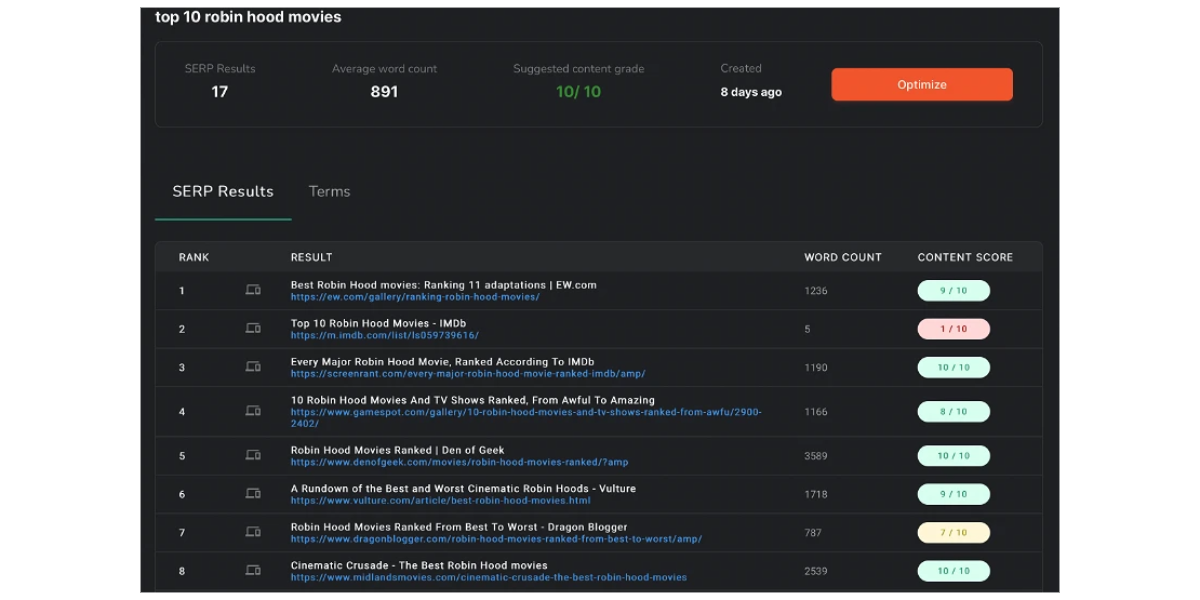Open the ew.com ranking-robin-hood-movies URL
Screen dimensions: 1200x600
click(x=415, y=297)
